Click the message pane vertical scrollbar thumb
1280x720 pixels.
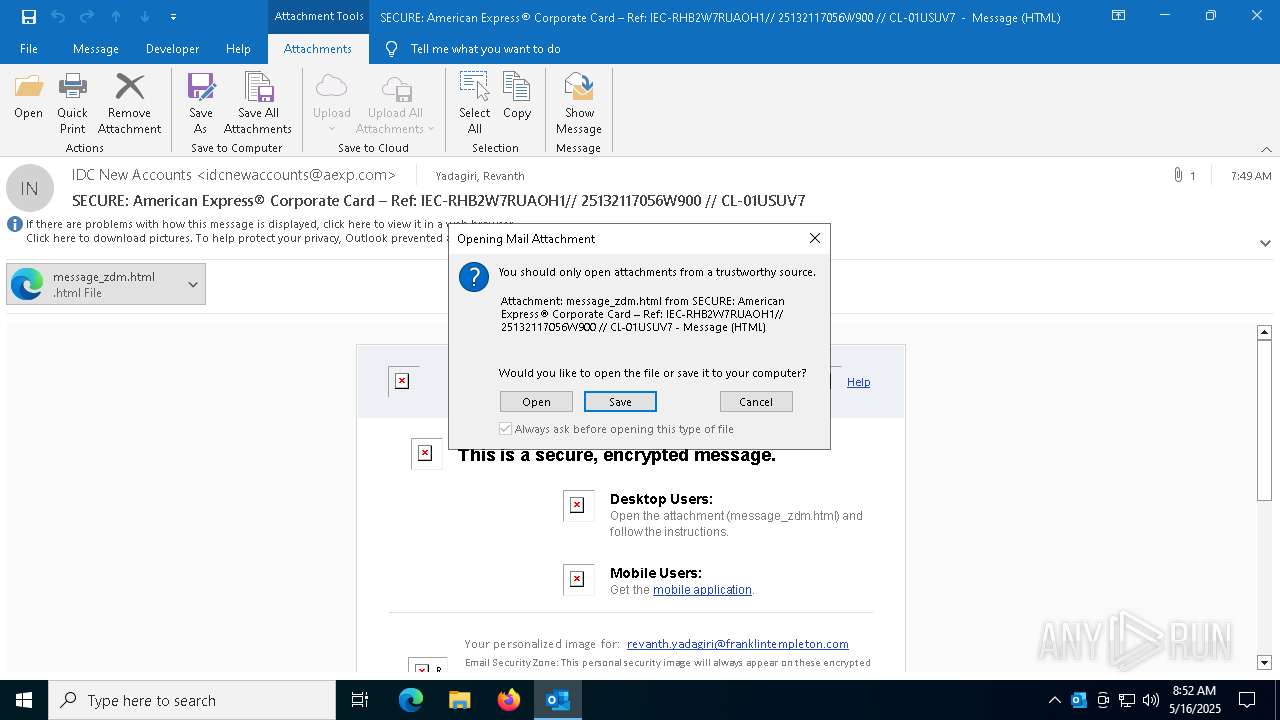click(1264, 420)
